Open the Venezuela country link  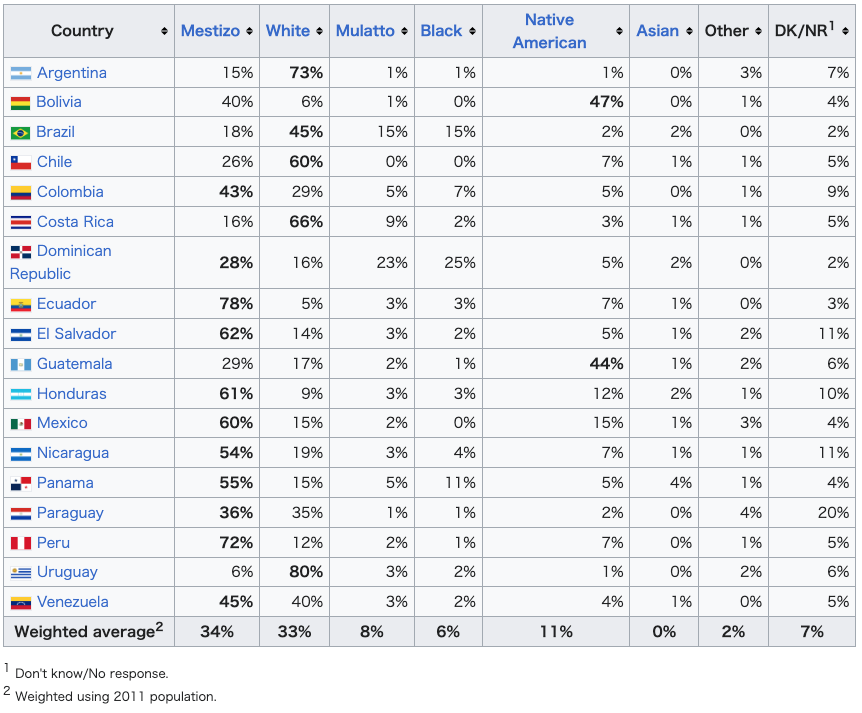pos(73,602)
